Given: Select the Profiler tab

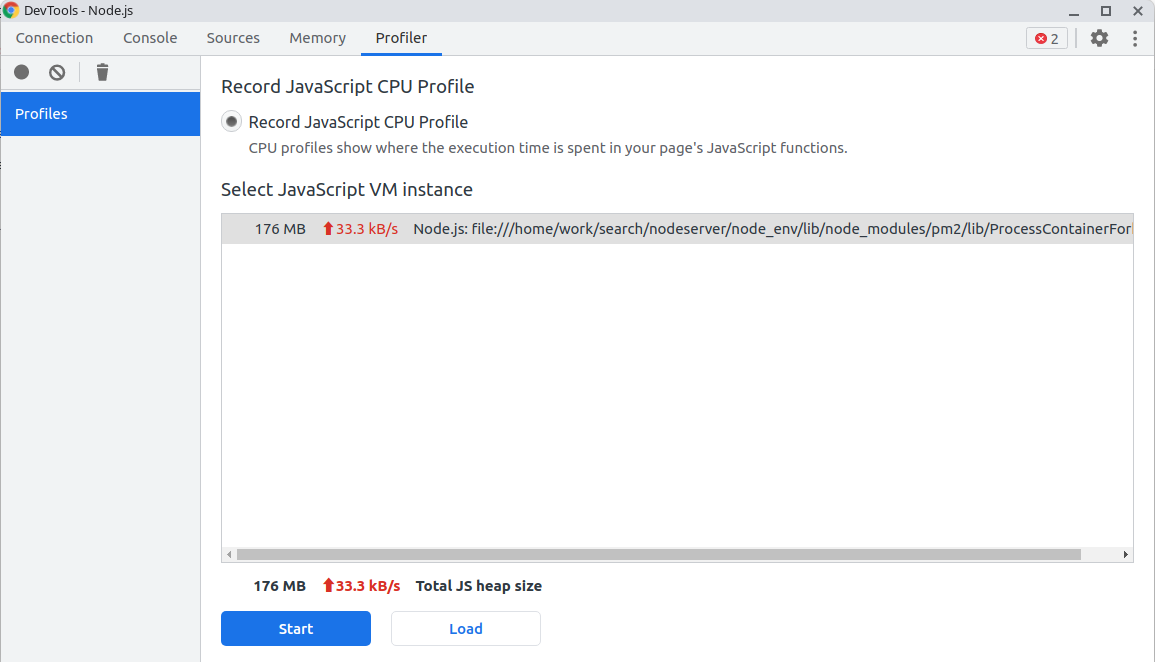Looking at the screenshot, I should click(401, 38).
